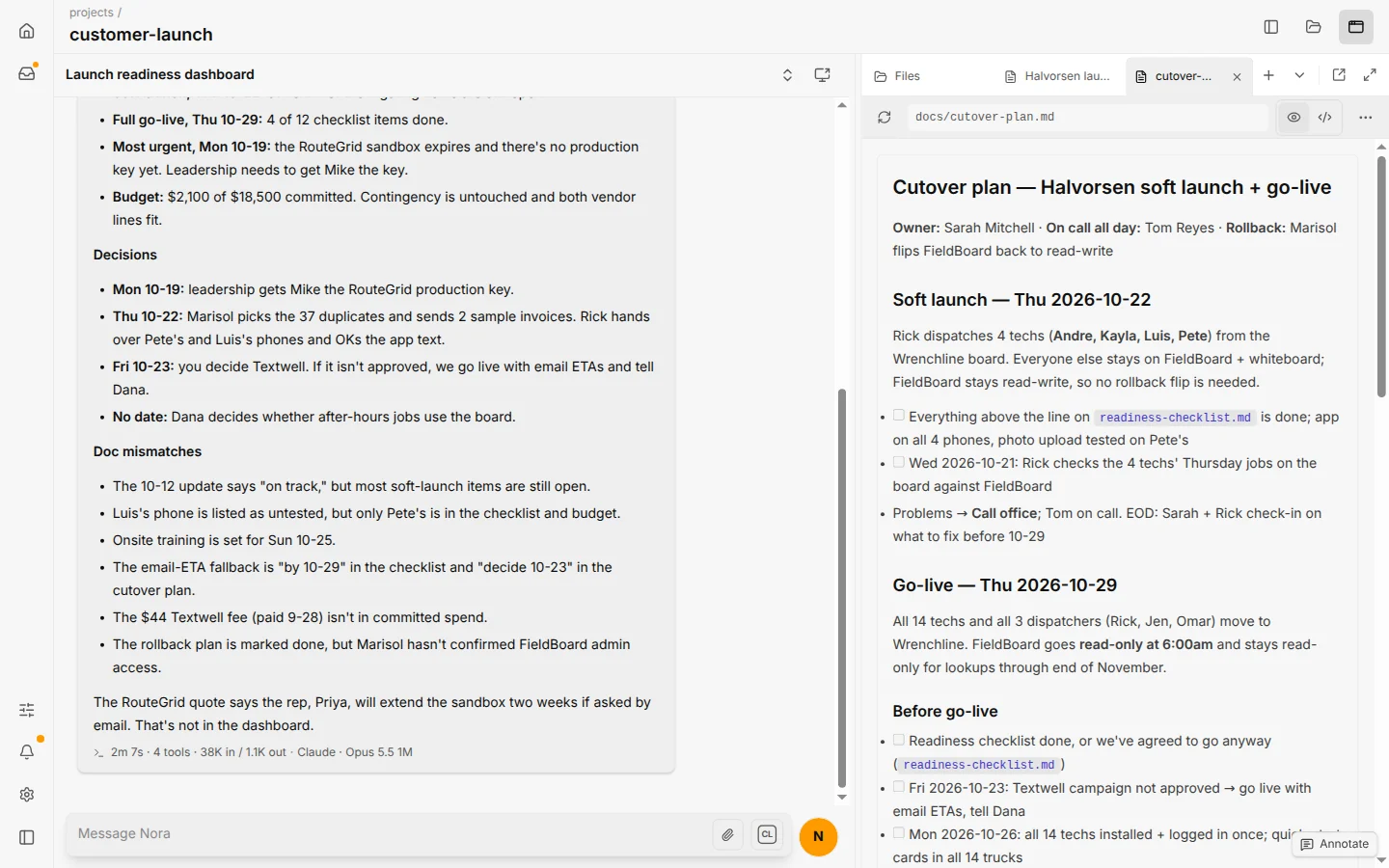Viewport: 1389px width, 868px height.
Task: Toggle the left sidebar panel icon at bottom
Action: click(27, 837)
